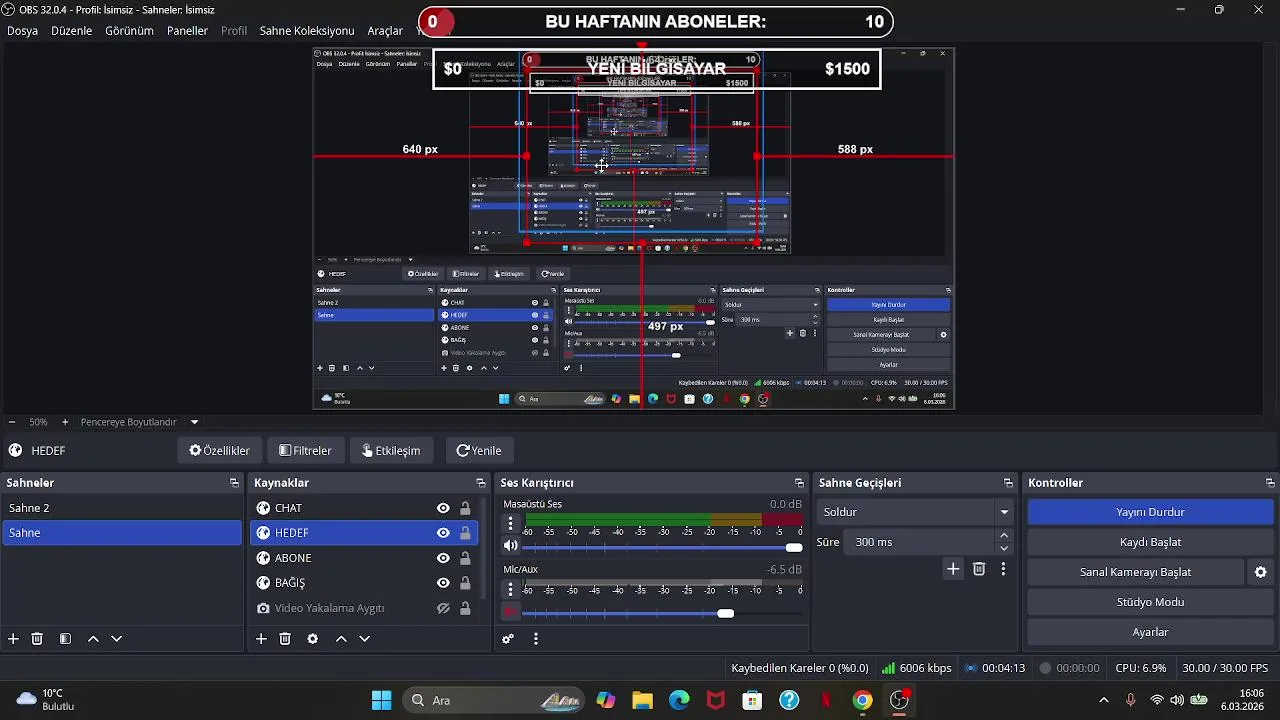
Task: Unlock the HEDEF source
Action: coord(465,533)
